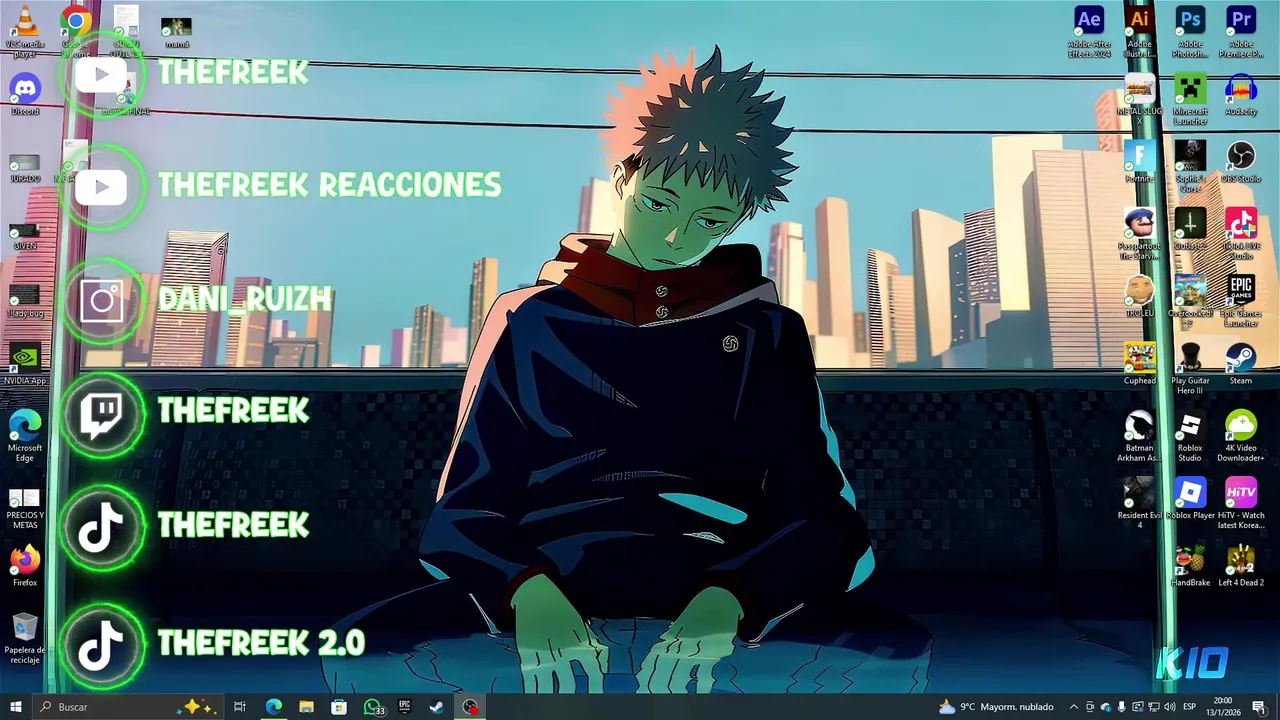The width and height of the screenshot is (1280, 720).
Task: Switch to Steam in the taskbar
Action: (437, 707)
